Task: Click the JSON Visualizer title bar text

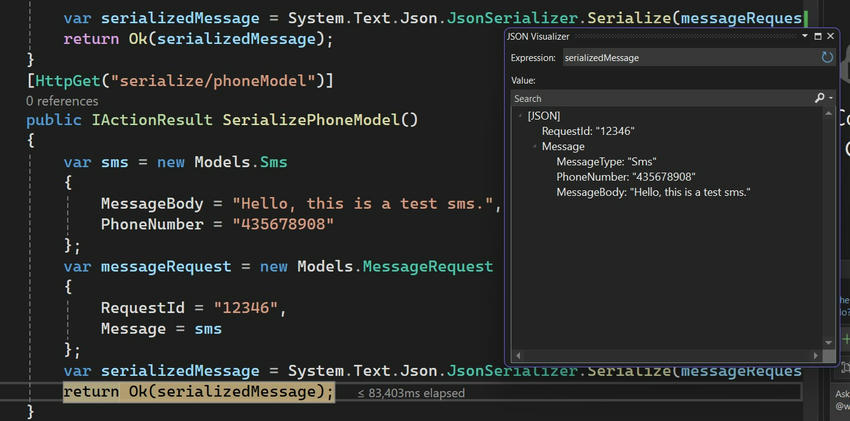Action: (x=538, y=36)
